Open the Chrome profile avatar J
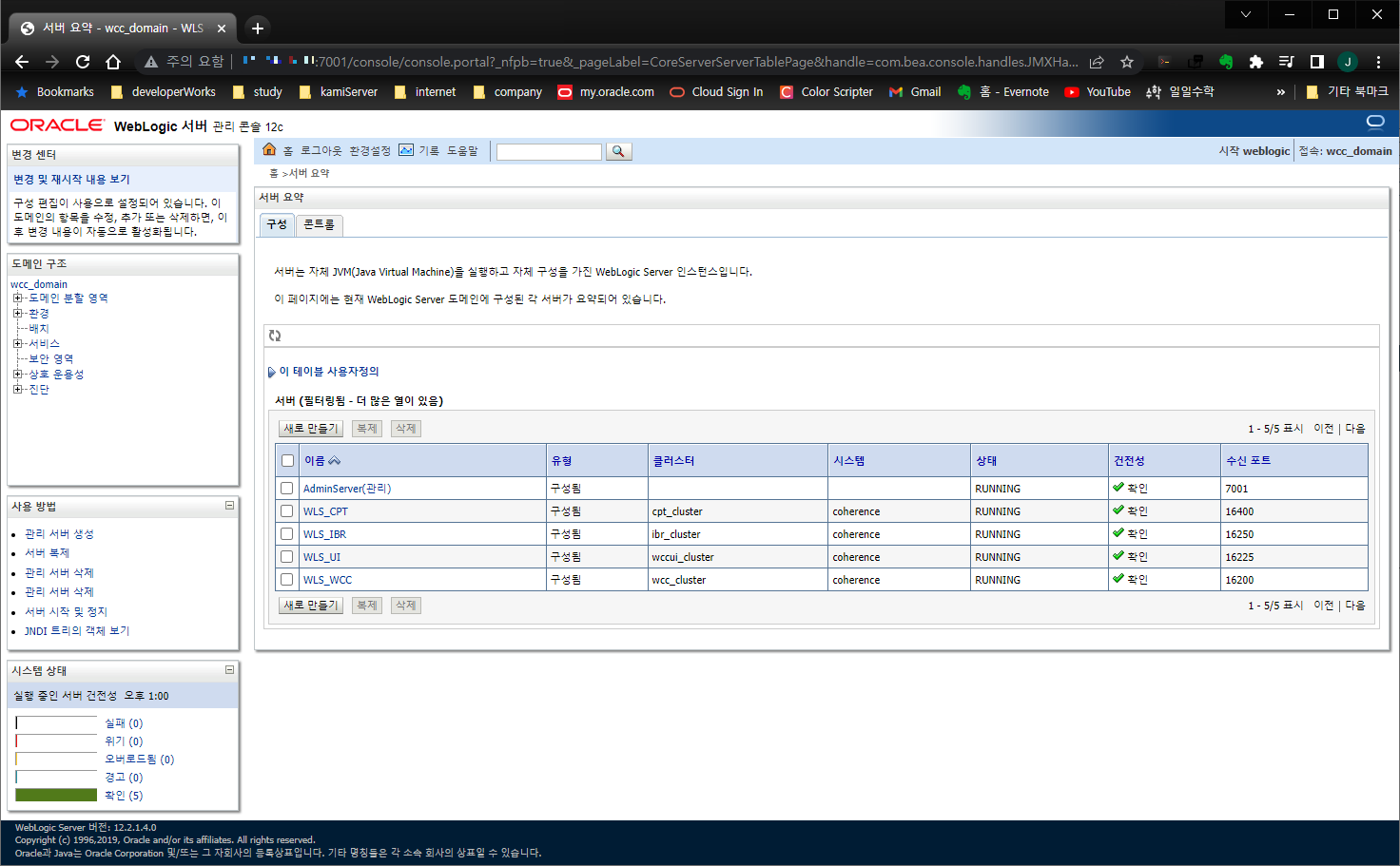 tap(1348, 62)
